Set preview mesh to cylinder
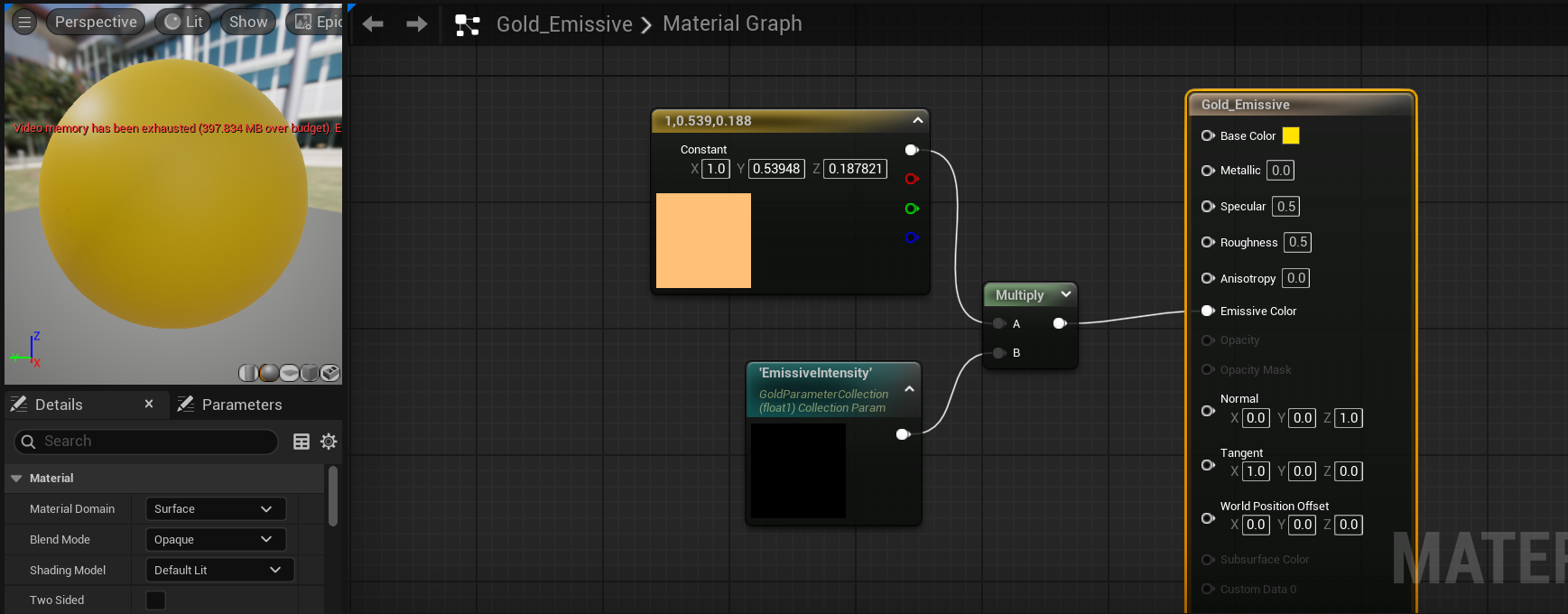 tap(248, 373)
